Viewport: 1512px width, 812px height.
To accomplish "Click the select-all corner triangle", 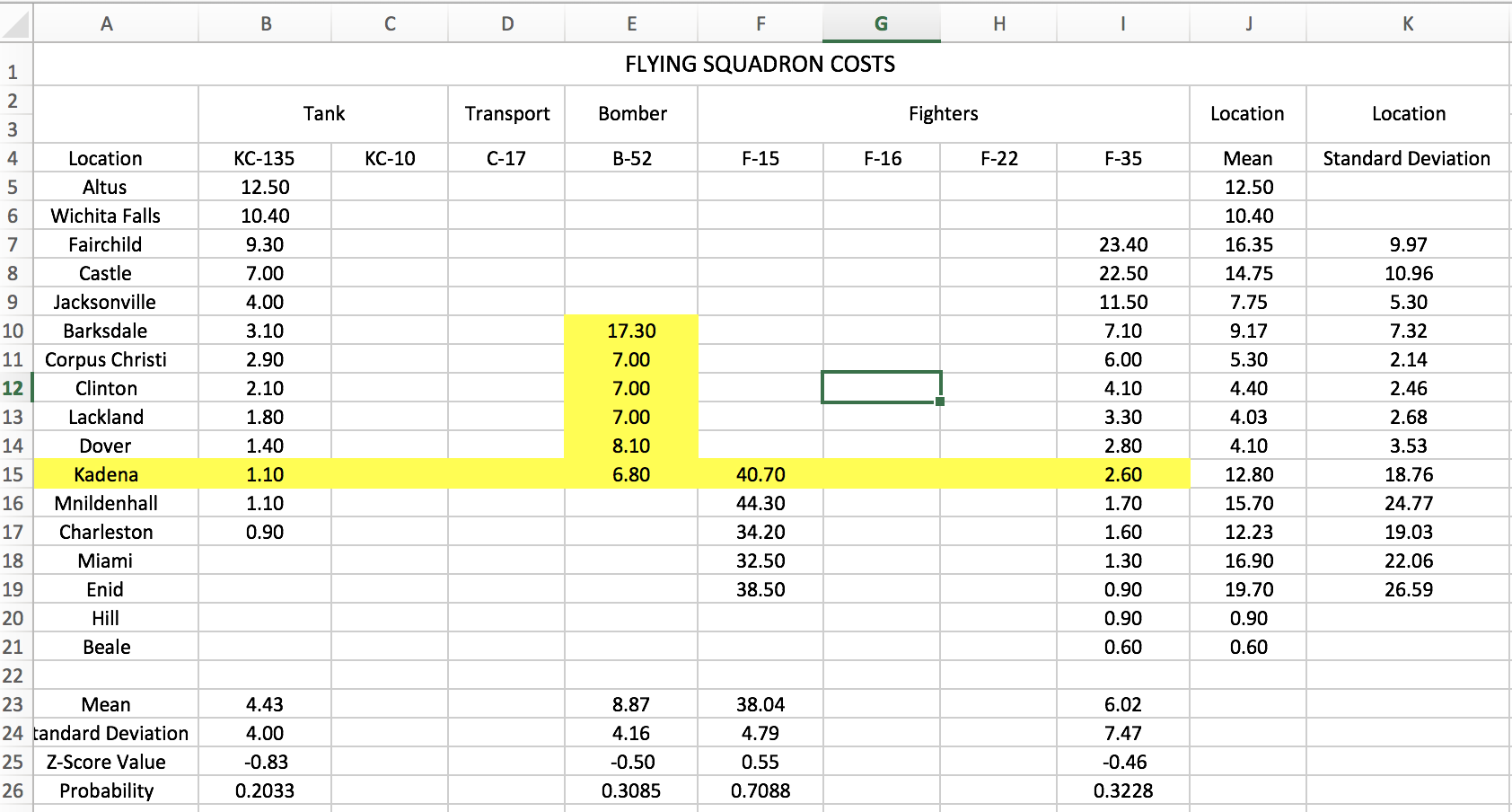I will [x=16, y=23].
